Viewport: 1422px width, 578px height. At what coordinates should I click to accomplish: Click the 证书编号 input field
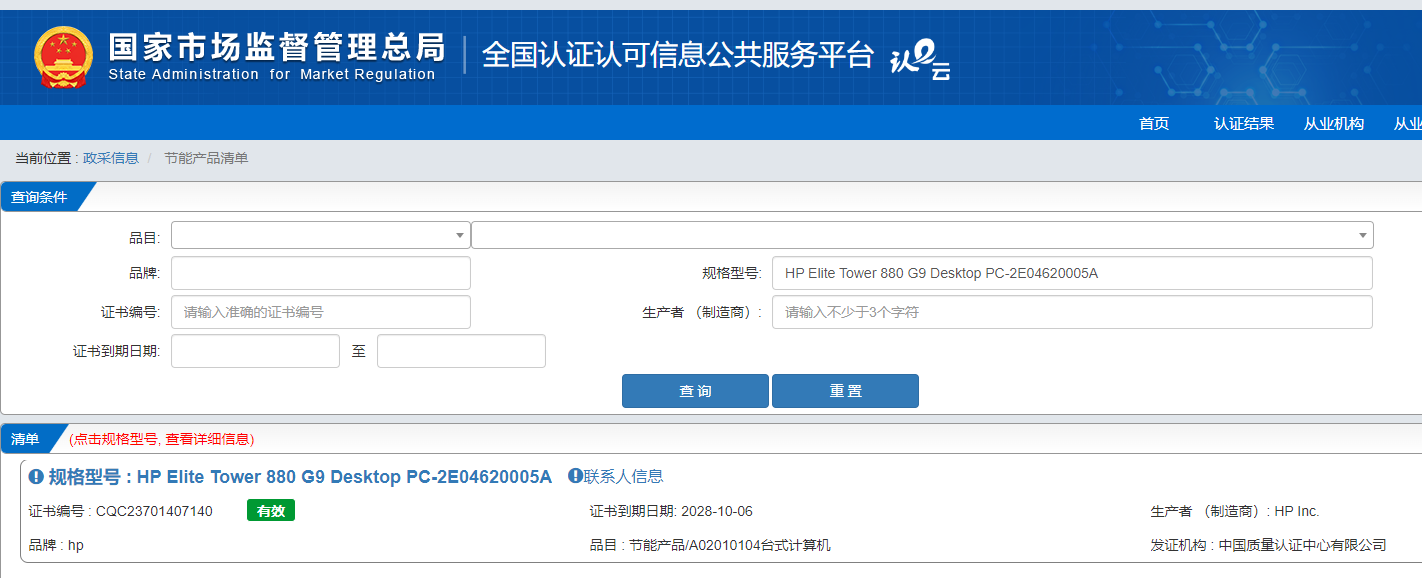pos(321,312)
